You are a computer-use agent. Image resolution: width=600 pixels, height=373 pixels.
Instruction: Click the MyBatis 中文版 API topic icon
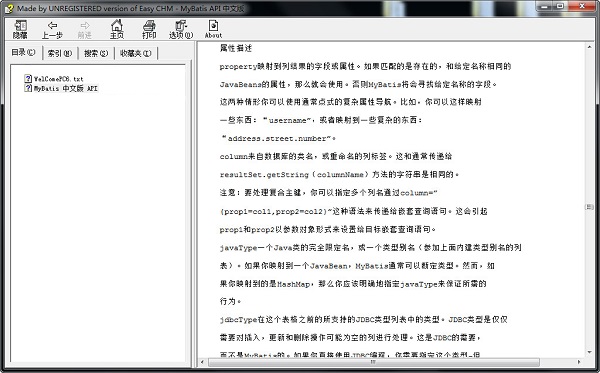28,88
